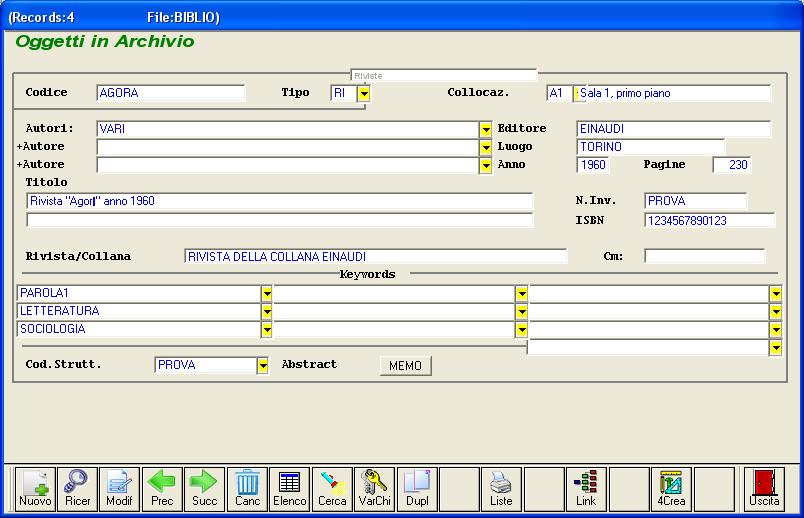Screen dimensions: 804x518
Task: Click the ISBN field 1234567890123
Action: [x=710, y=221]
